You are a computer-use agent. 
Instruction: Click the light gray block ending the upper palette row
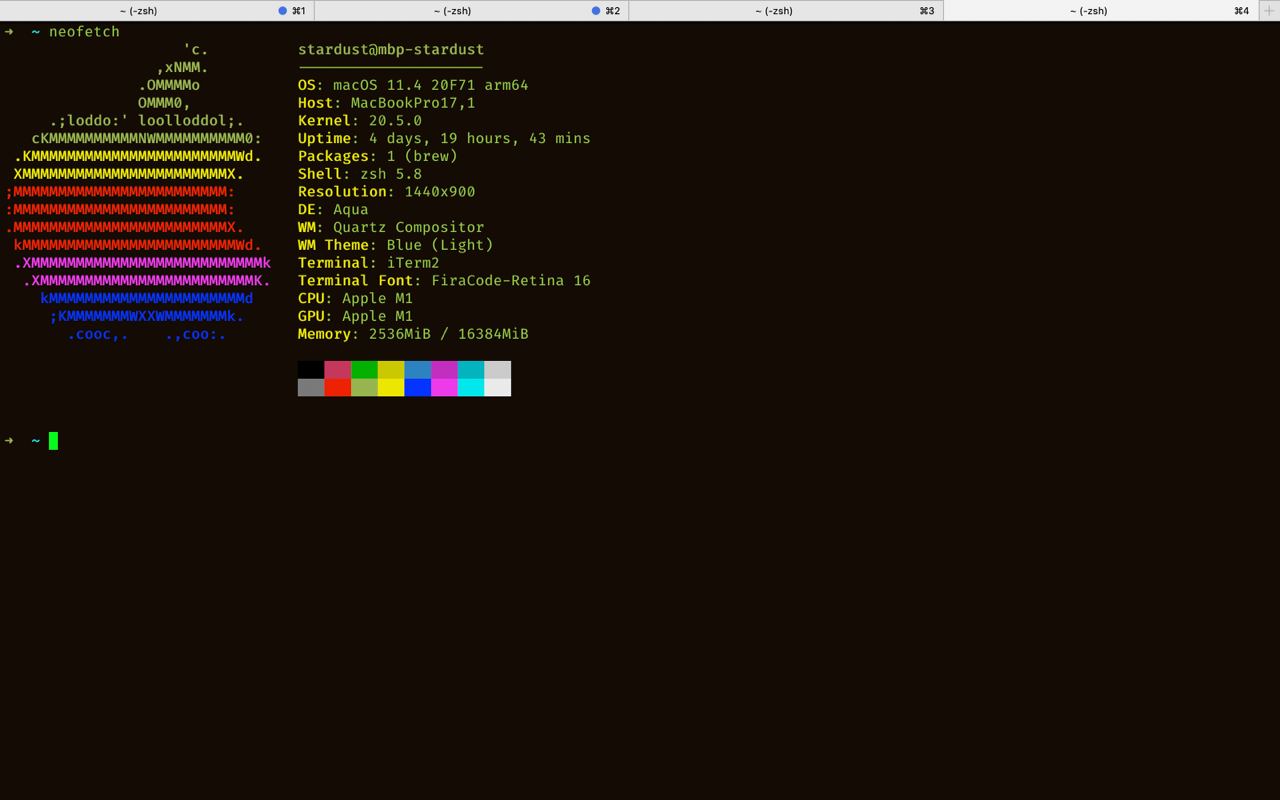pyautogui.click(x=497, y=370)
